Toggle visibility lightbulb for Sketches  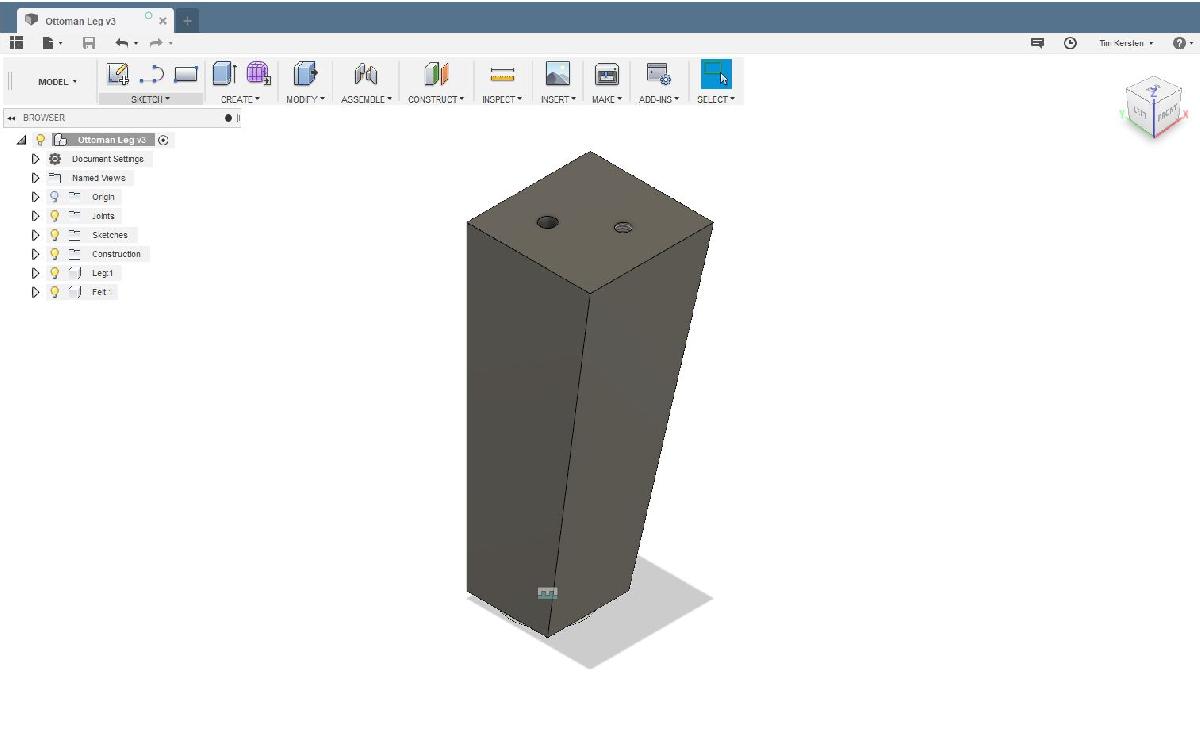pyautogui.click(x=54, y=235)
